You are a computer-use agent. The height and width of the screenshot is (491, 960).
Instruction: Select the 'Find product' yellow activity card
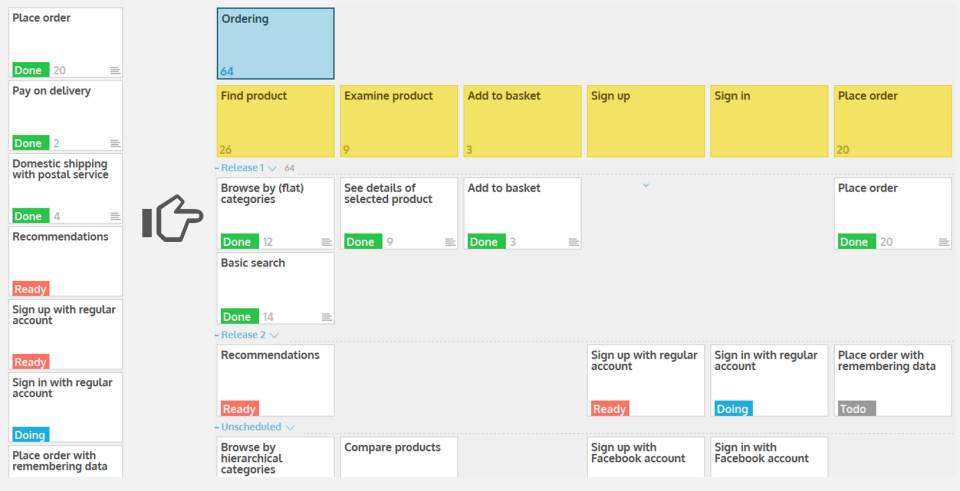point(275,121)
